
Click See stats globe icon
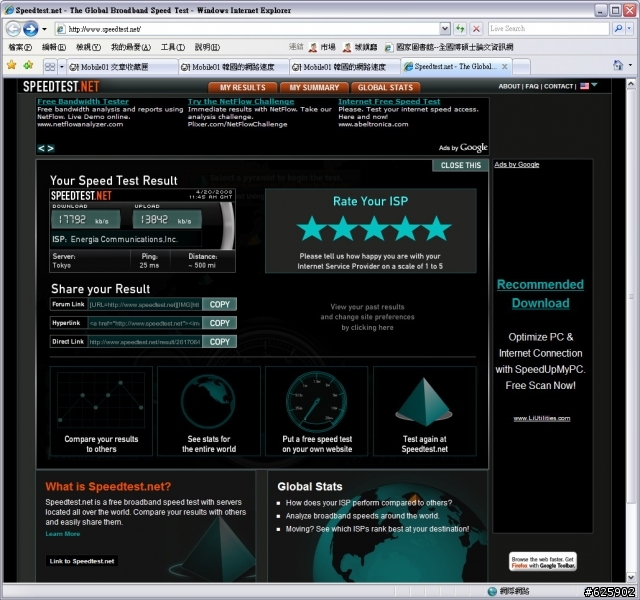208,401
